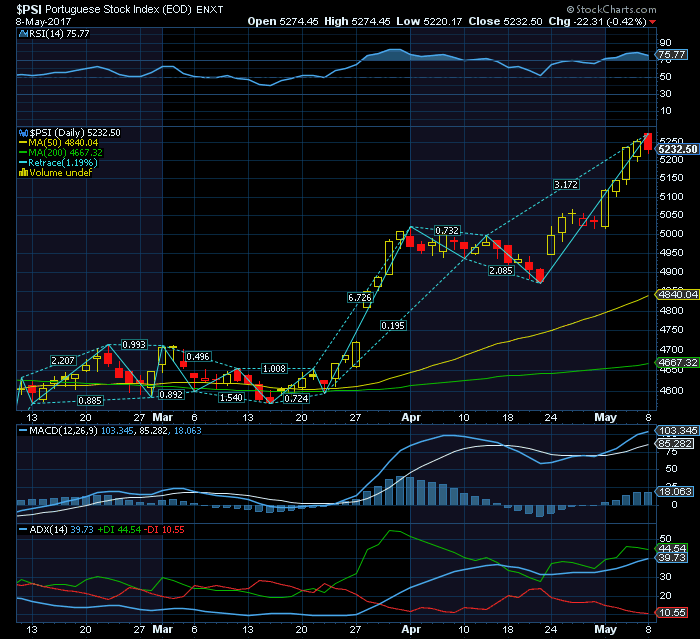The width and height of the screenshot is (700, 639).
Task: Click the 75.77 RSI value tag
Action: tap(671, 55)
